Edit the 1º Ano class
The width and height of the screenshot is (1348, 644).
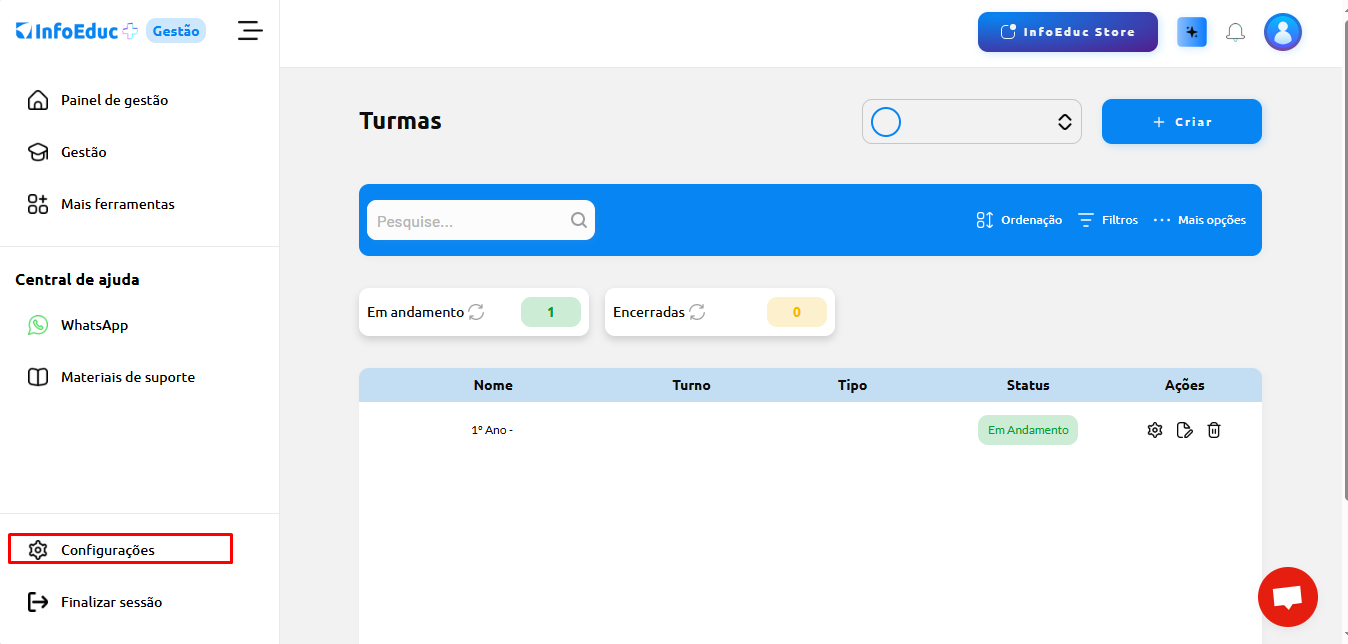click(x=1185, y=430)
